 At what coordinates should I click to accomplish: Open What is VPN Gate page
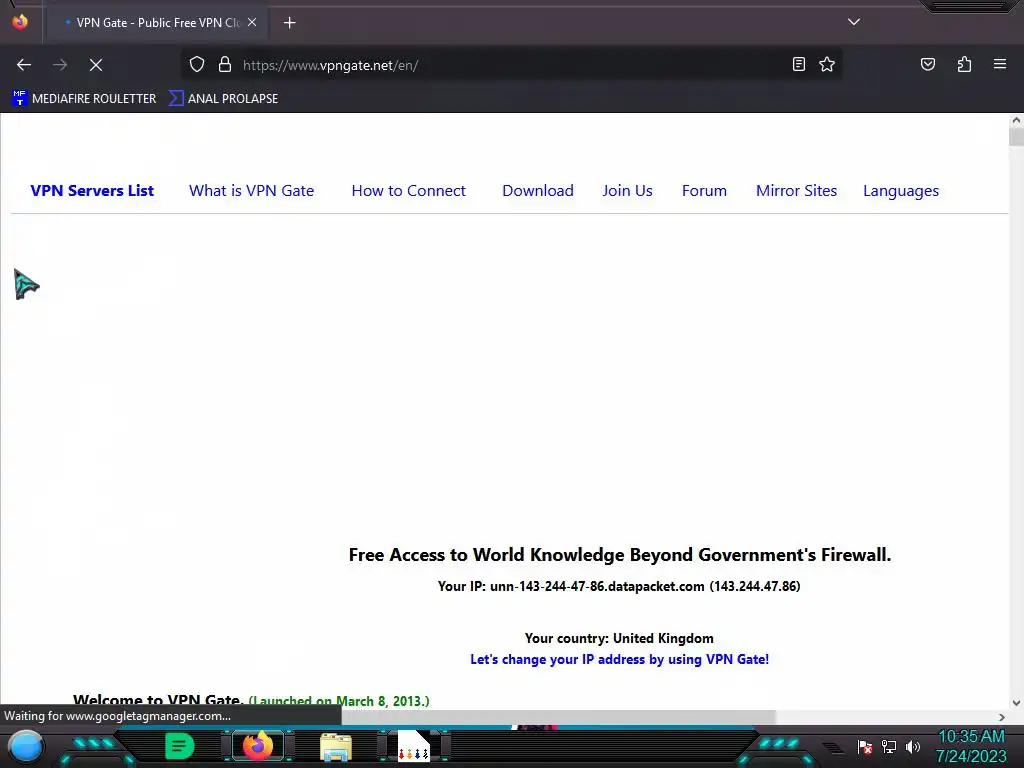tap(251, 191)
